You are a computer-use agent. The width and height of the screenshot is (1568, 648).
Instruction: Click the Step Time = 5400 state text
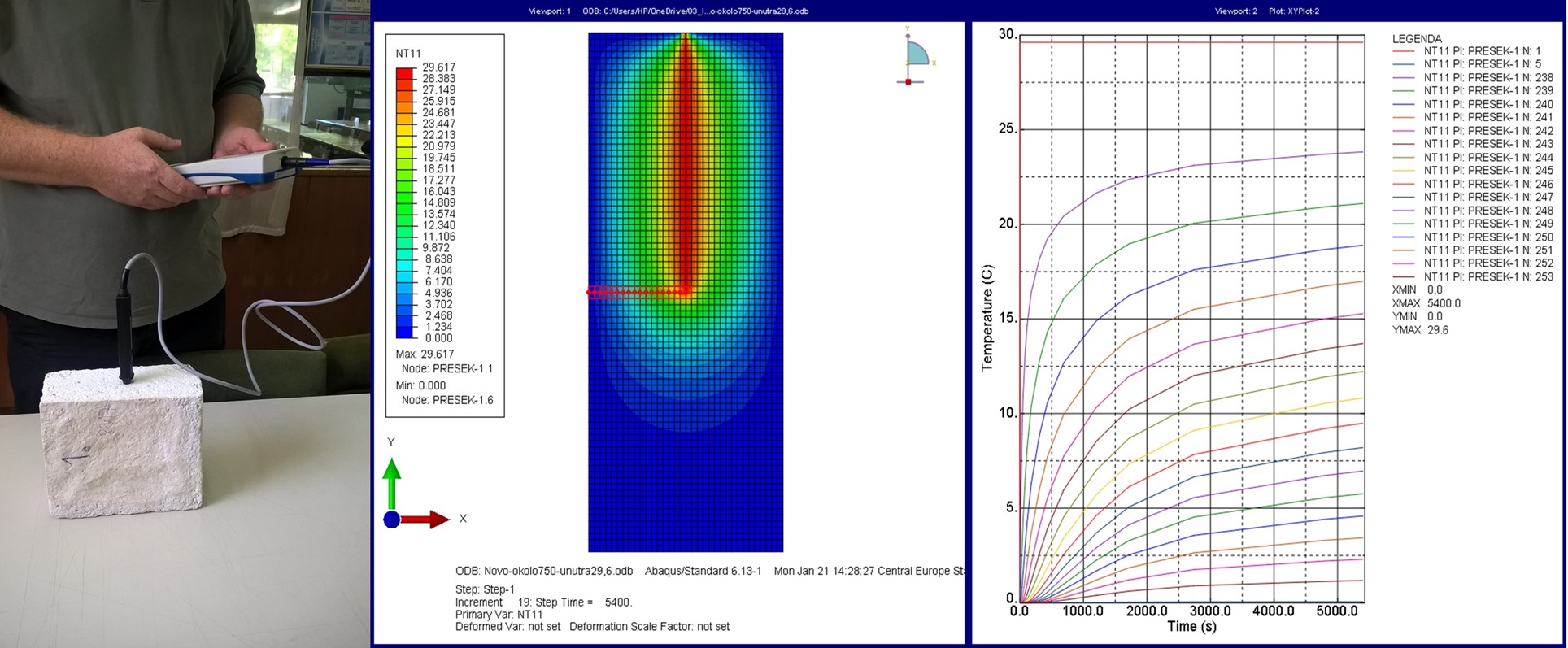tap(574, 602)
